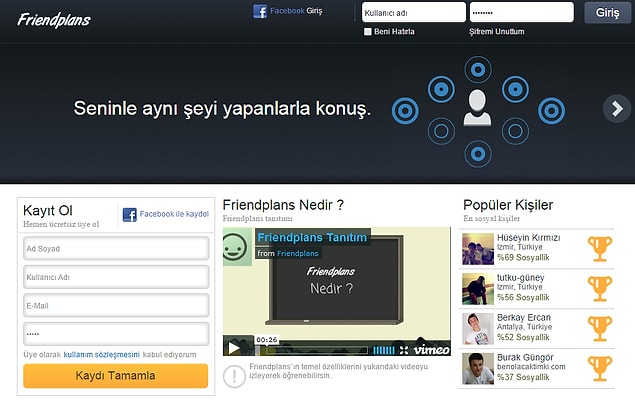Open Berkay Ercan profile photo

(478, 329)
